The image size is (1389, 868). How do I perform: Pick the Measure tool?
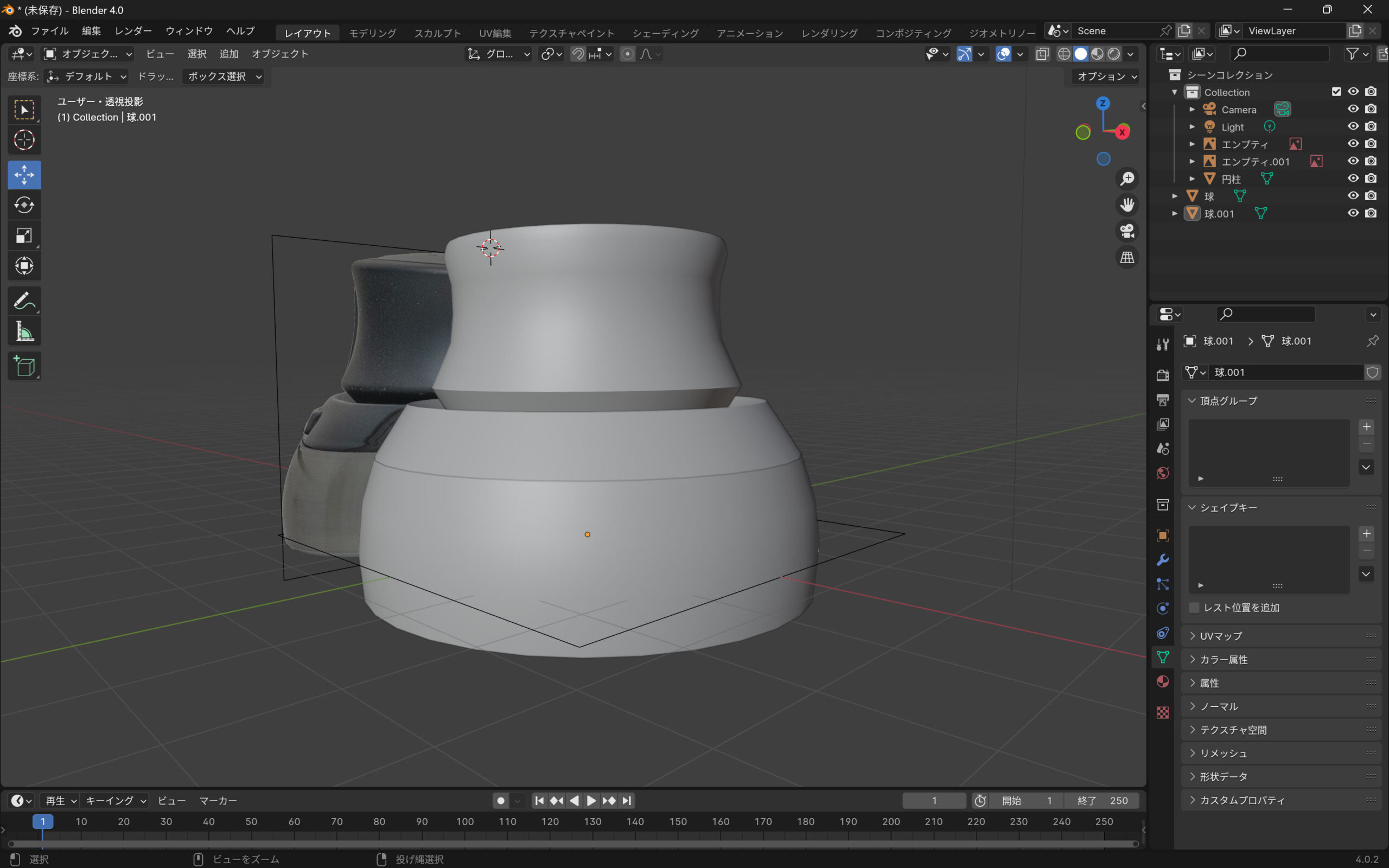click(x=24, y=332)
